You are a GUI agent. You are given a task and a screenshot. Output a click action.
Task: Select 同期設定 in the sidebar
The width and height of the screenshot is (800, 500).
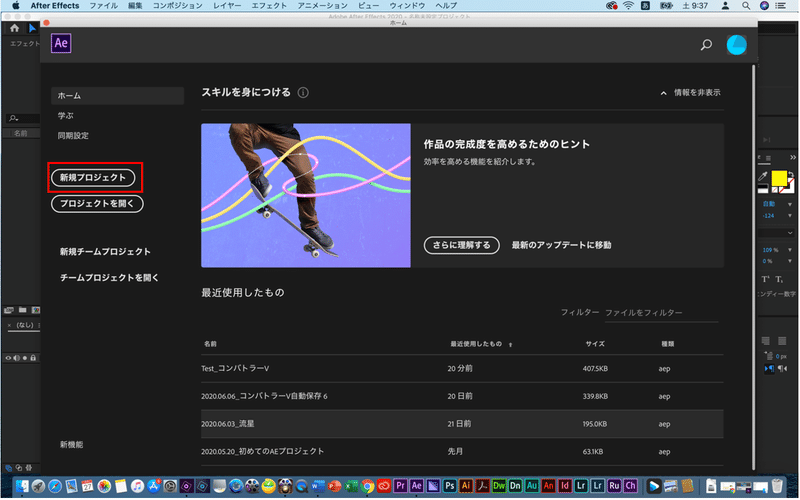pyautogui.click(x=73, y=136)
